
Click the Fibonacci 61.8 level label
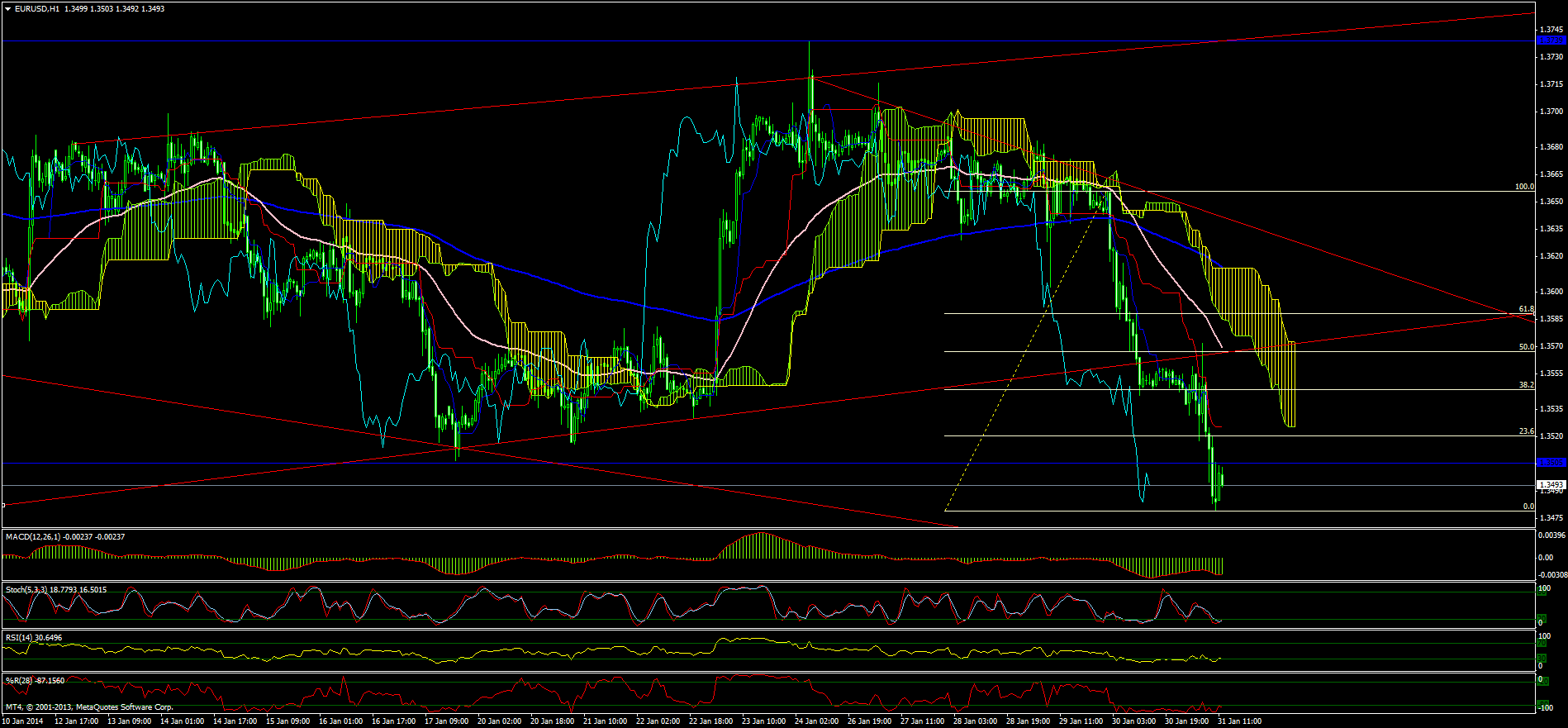(x=1527, y=309)
